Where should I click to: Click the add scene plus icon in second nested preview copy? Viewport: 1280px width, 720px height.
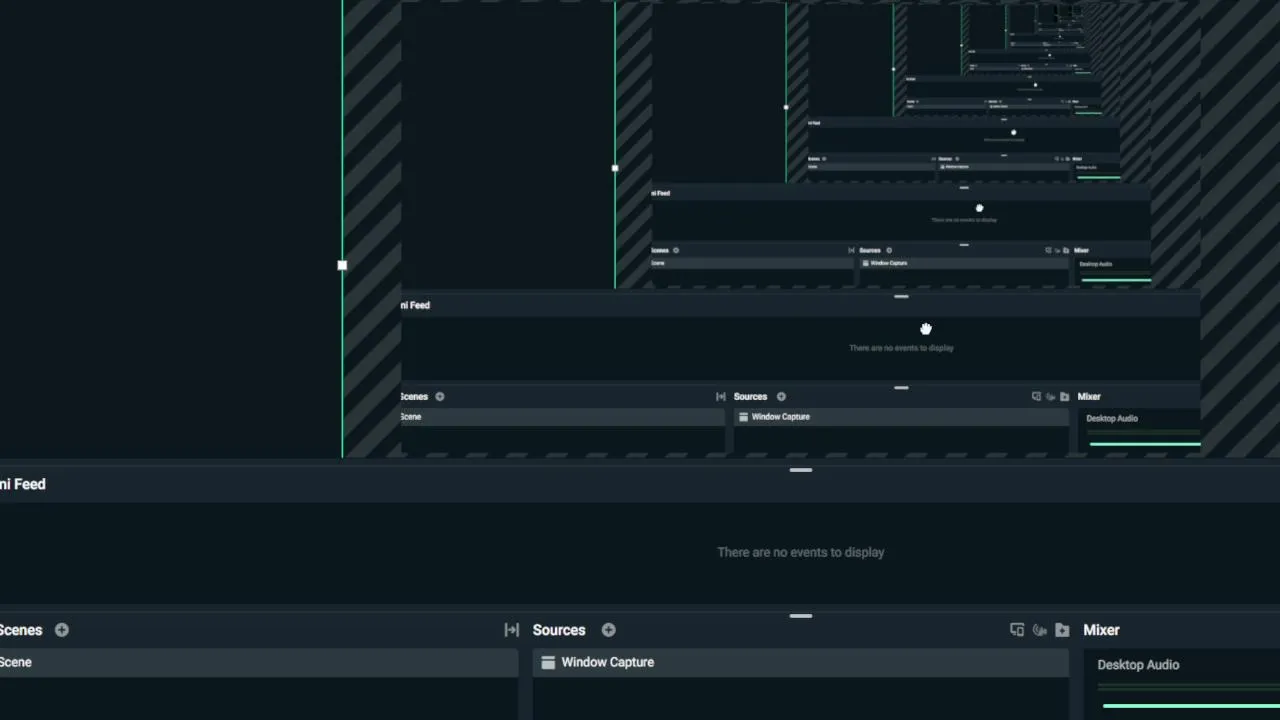click(676, 250)
